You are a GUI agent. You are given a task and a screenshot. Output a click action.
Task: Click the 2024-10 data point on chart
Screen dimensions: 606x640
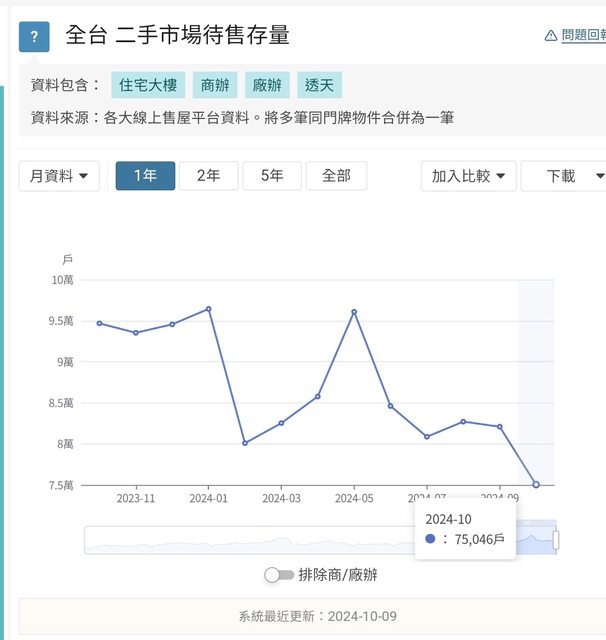(536, 485)
